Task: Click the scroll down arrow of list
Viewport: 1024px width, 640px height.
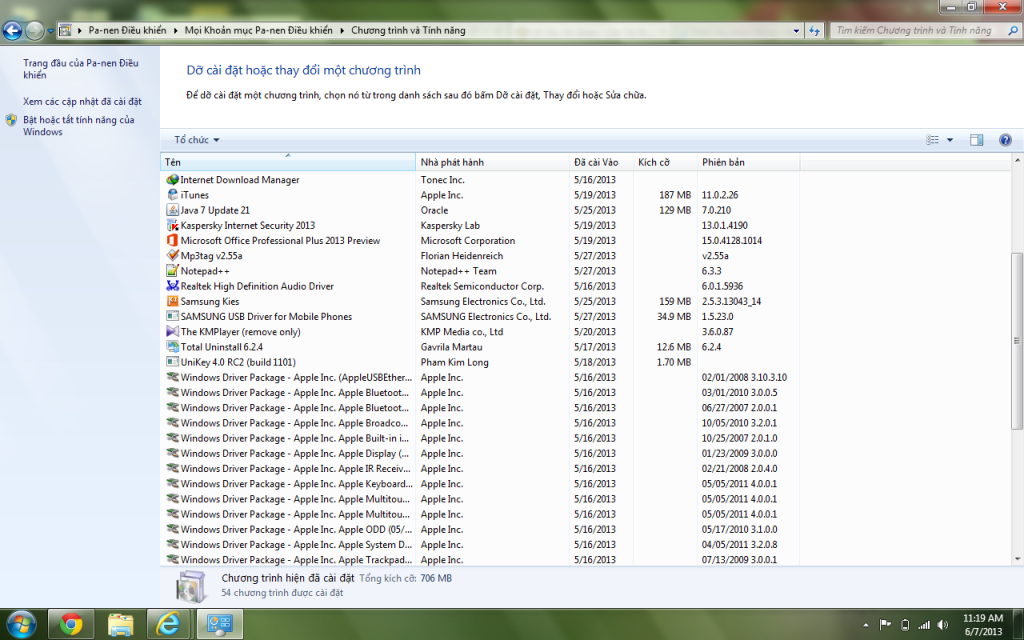Action: (x=1017, y=559)
